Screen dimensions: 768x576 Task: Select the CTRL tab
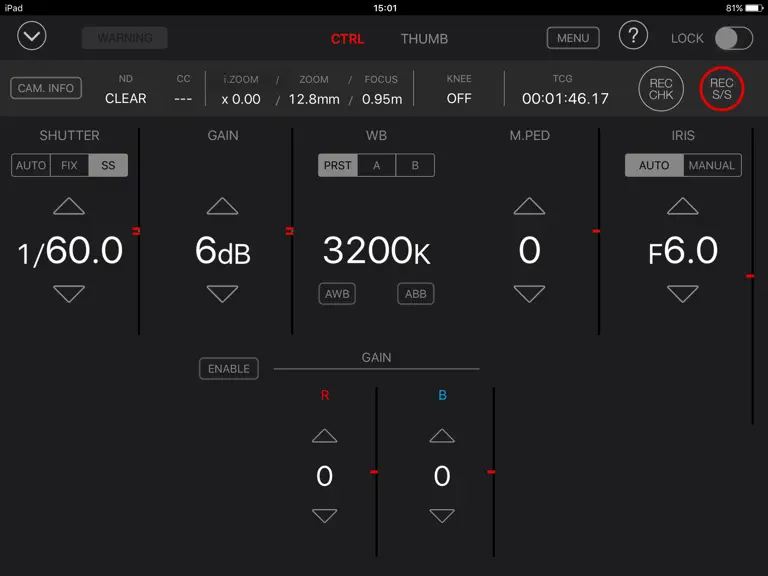click(x=347, y=39)
